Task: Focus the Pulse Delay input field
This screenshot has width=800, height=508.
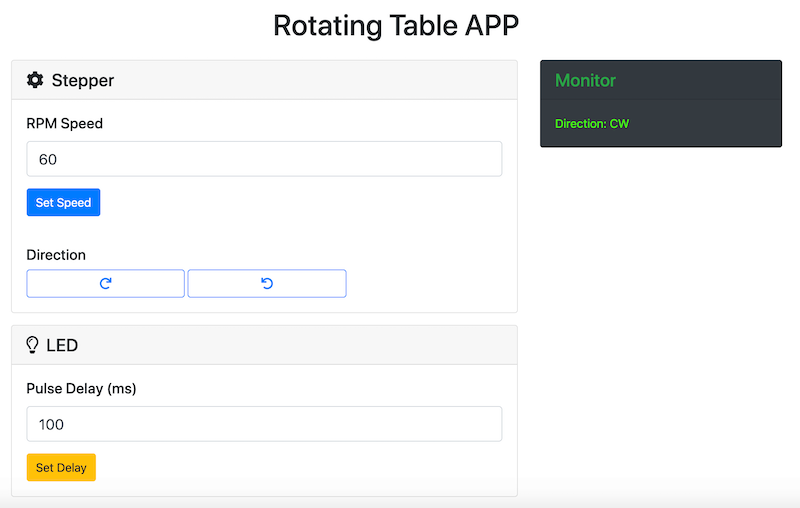Action: [x=264, y=424]
